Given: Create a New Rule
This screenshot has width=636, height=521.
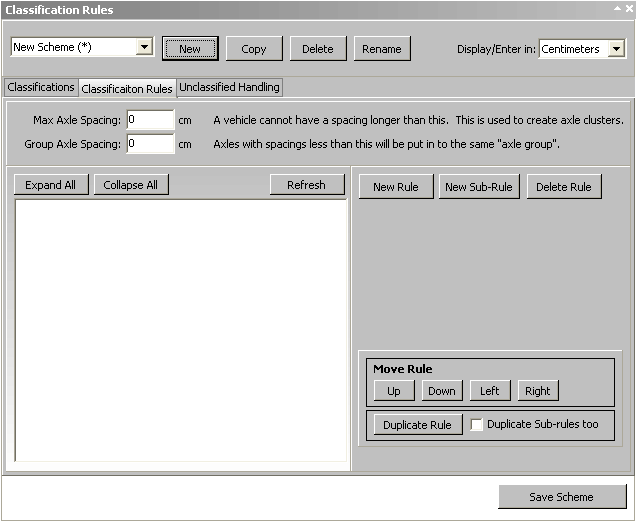Looking at the screenshot, I should point(395,187).
